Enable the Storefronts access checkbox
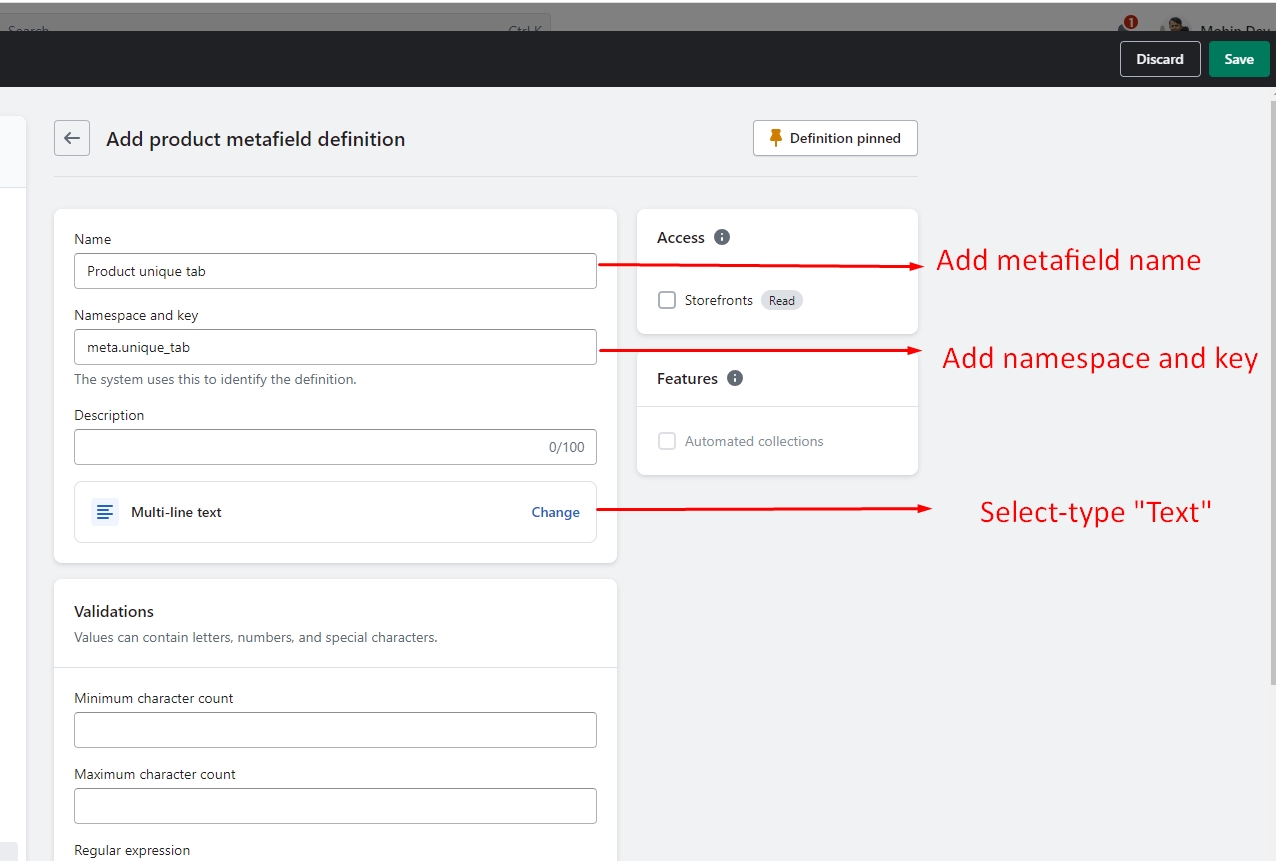This screenshot has width=1276, height=861. coord(667,301)
